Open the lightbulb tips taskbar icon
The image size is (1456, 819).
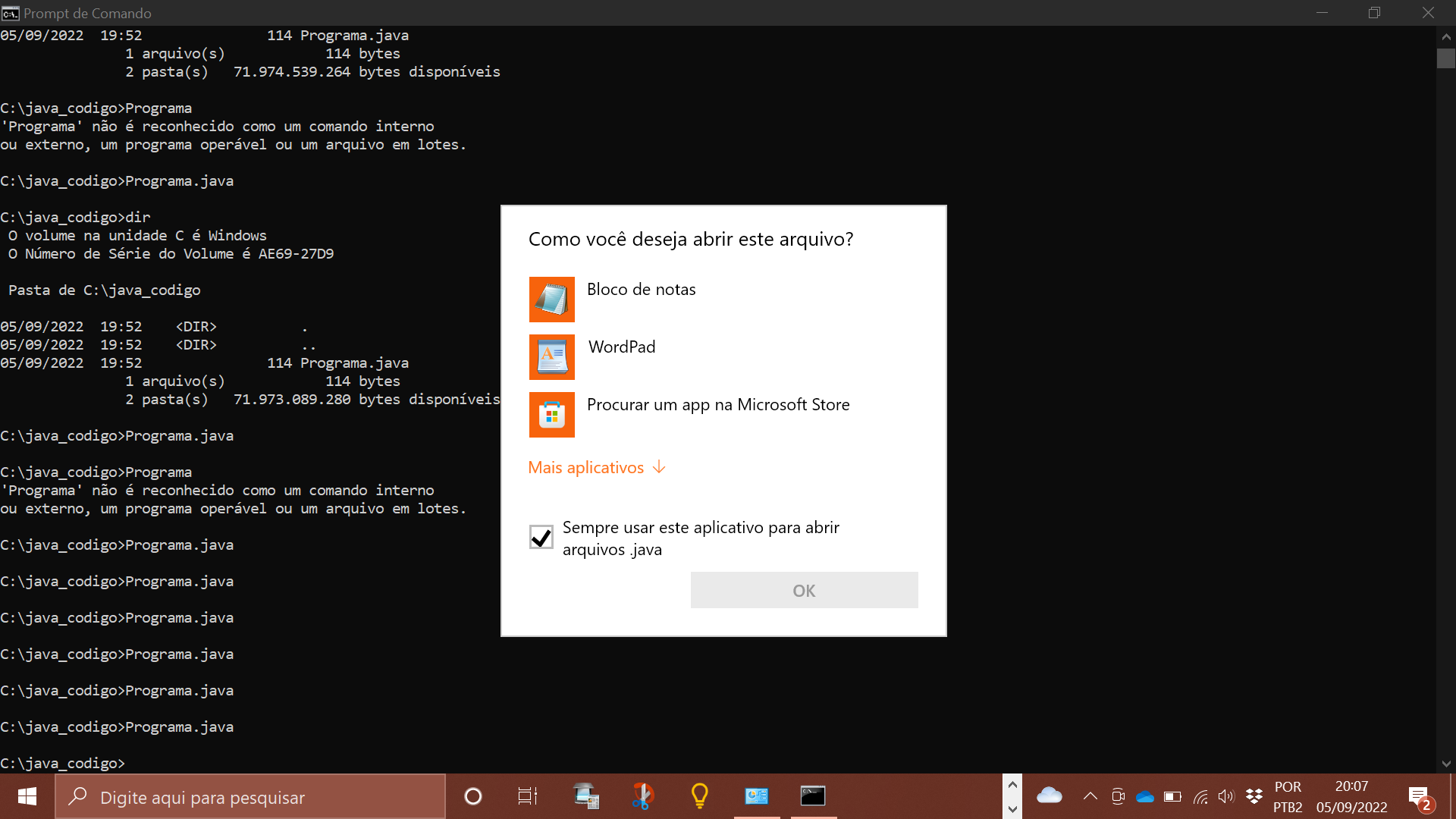699,796
